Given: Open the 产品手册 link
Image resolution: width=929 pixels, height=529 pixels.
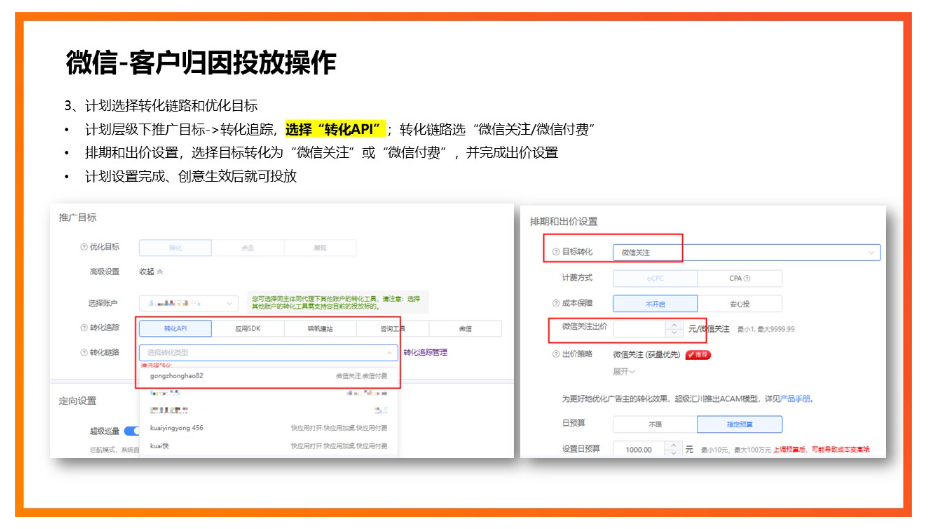Looking at the screenshot, I should point(796,399).
